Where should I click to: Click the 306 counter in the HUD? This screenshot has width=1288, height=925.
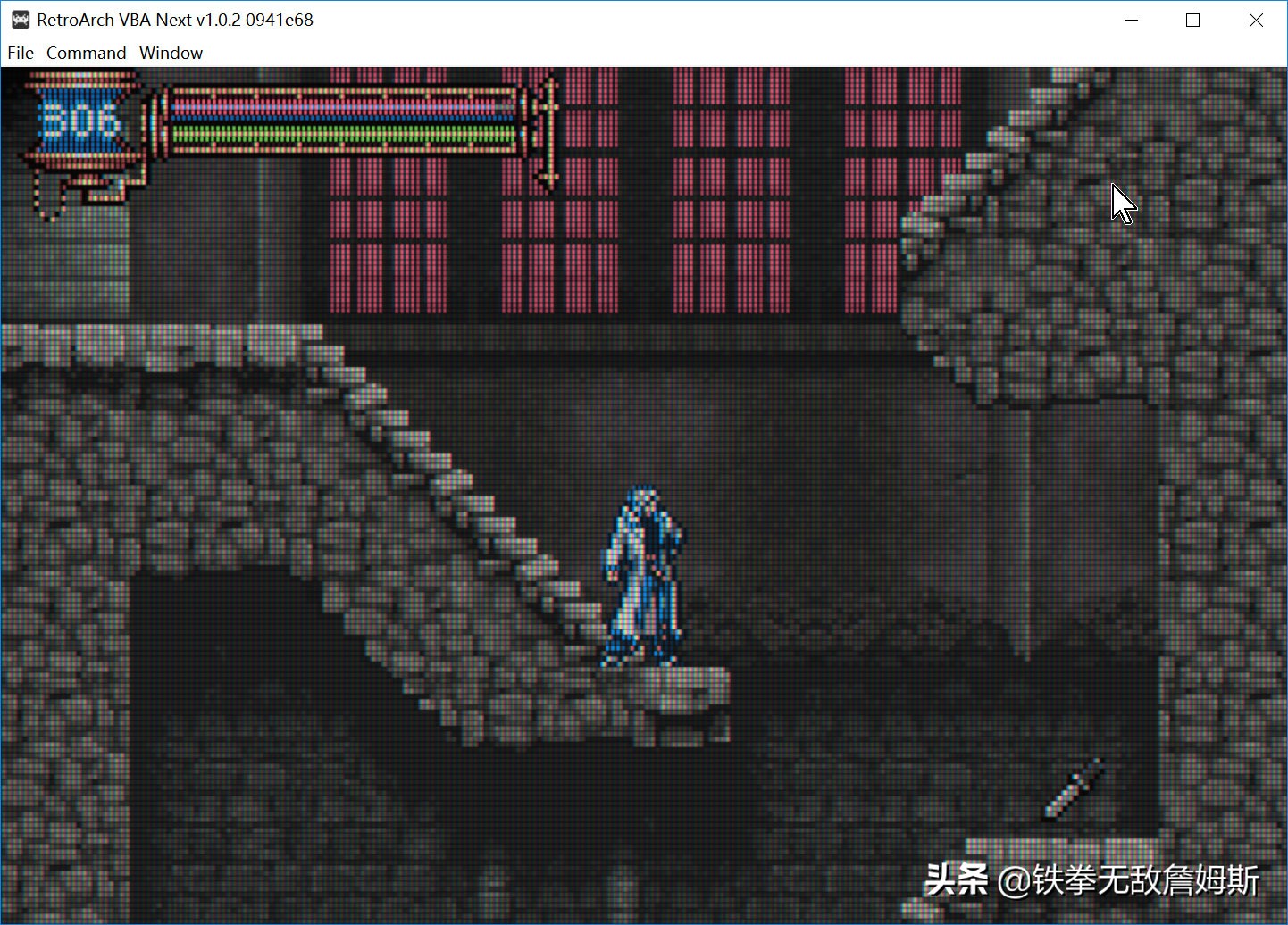tap(80, 119)
